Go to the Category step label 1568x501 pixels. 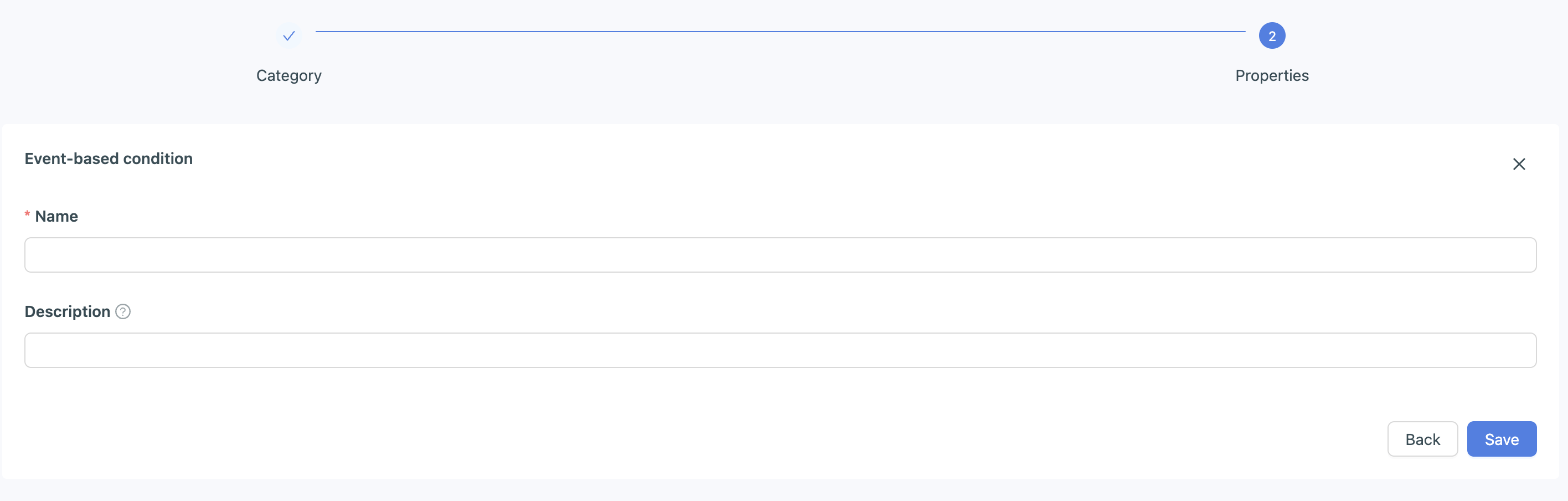288,75
